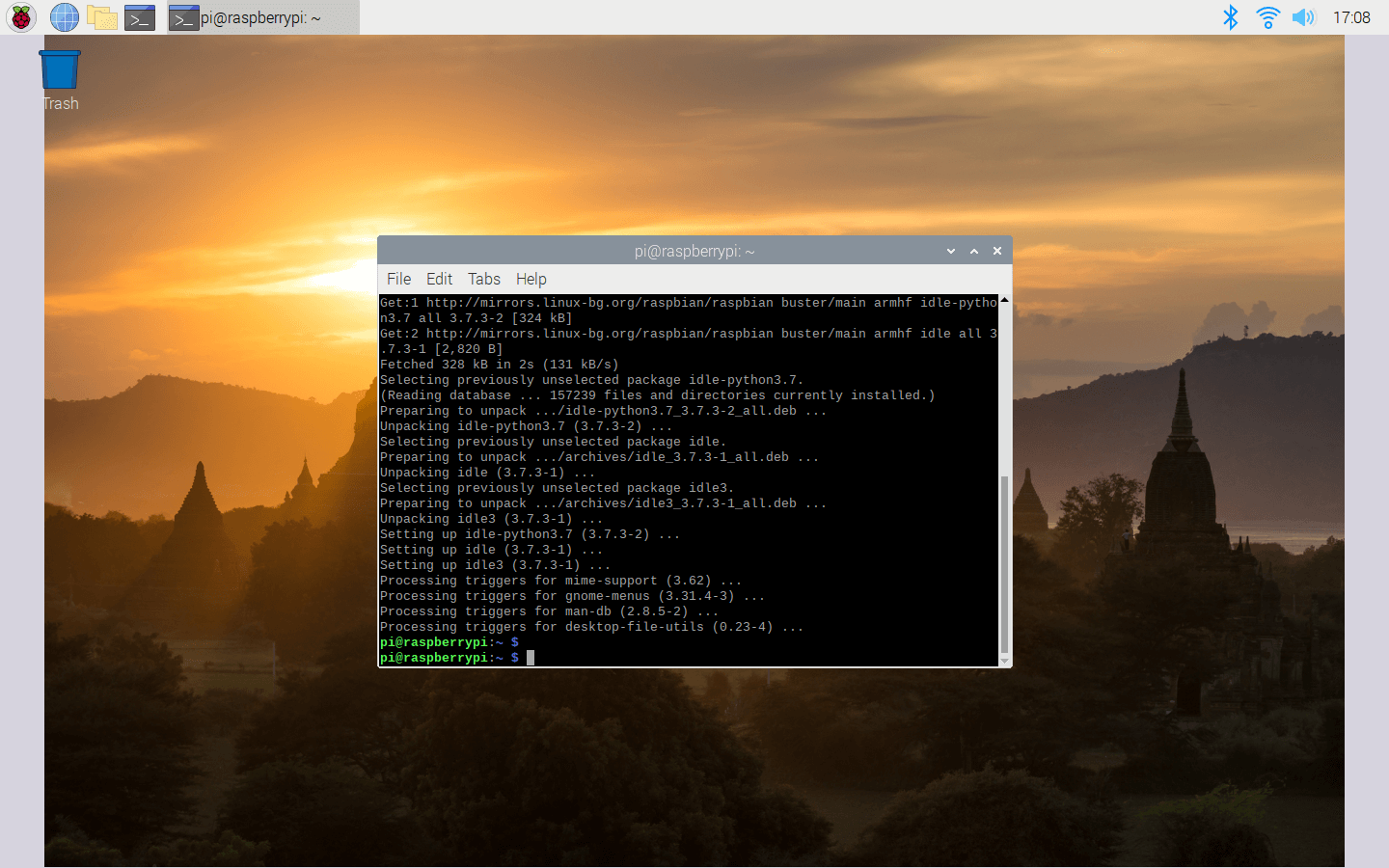The height and width of the screenshot is (868, 1389).
Task: Open the Wi-Fi networks tray icon
Action: point(1267,17)
